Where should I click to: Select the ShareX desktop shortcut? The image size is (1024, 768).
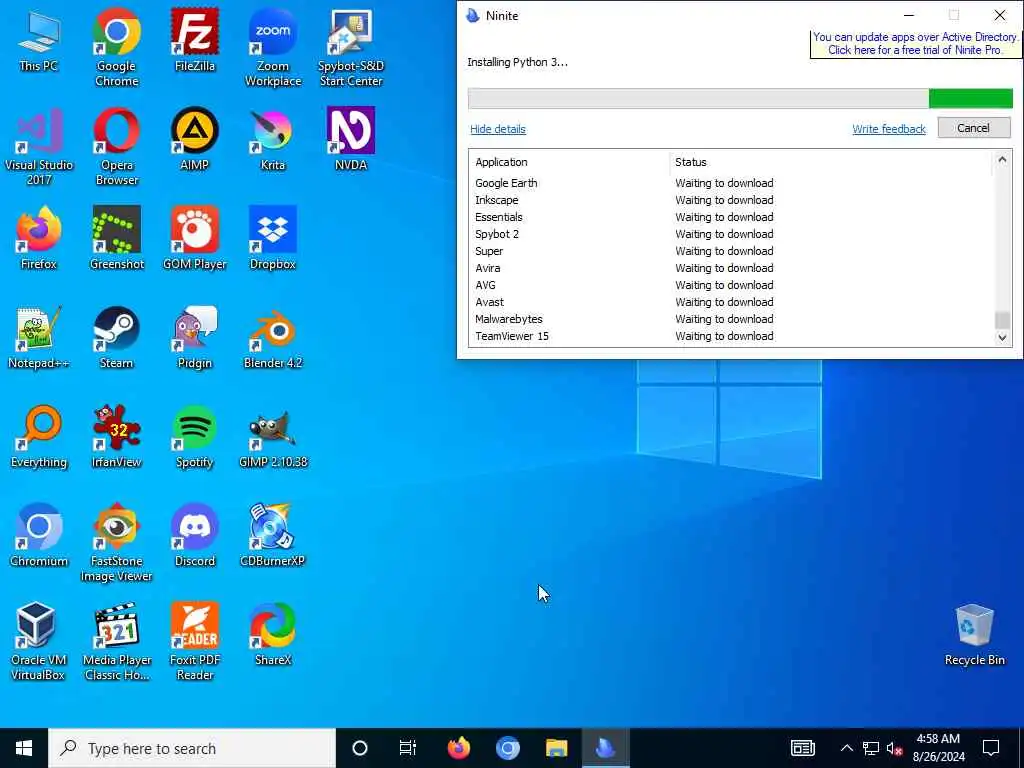tap(273, 635)
